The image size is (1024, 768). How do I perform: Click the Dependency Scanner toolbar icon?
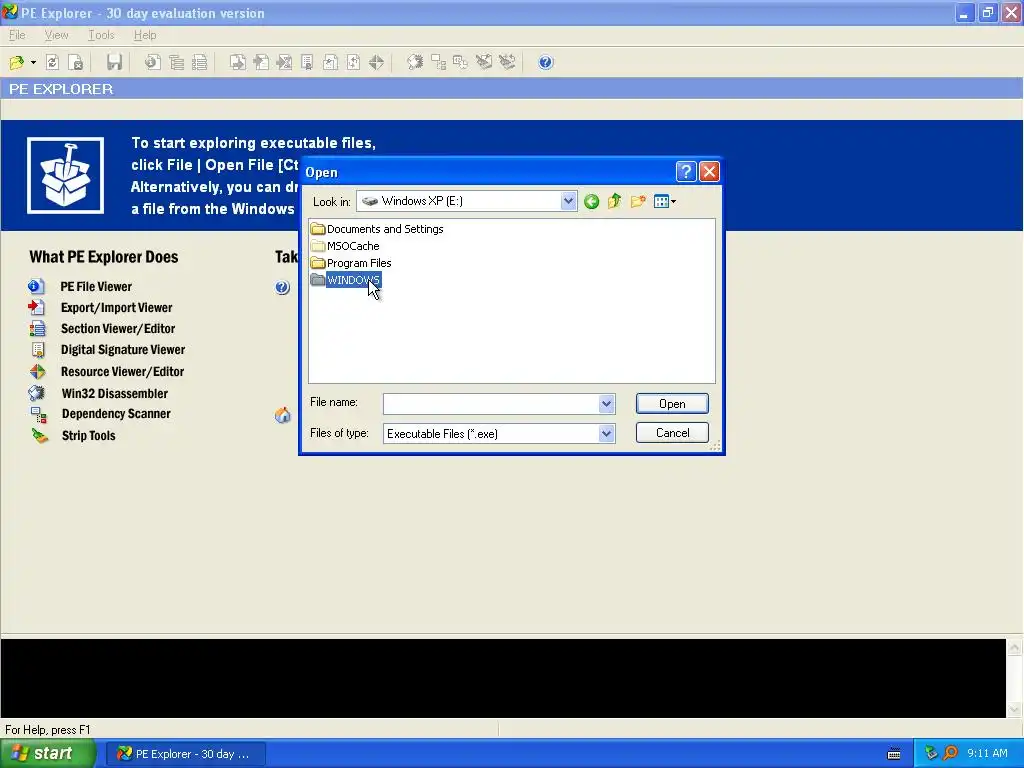tap(438, 63)
